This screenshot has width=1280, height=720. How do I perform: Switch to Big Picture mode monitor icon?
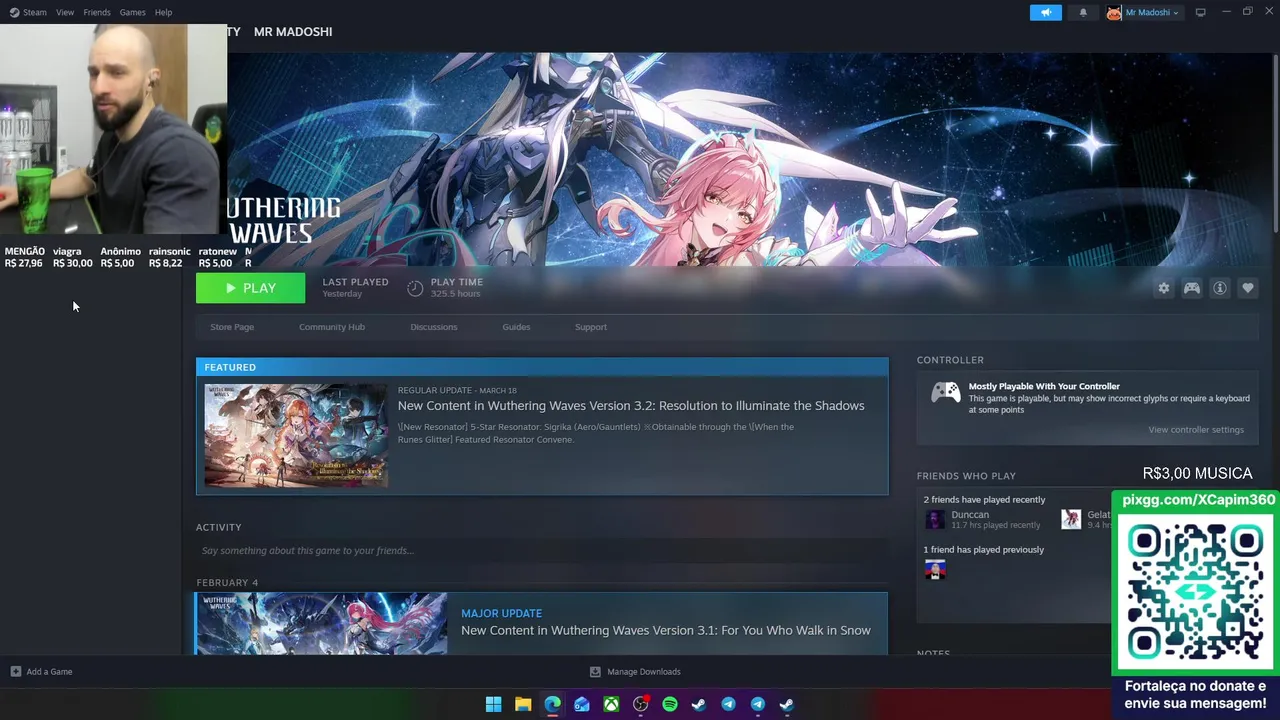pyautogui.click(x=1201, y=12)
